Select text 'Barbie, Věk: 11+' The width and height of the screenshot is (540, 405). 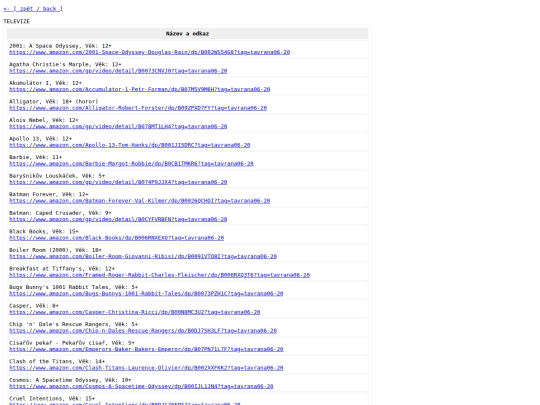(35, 158)
